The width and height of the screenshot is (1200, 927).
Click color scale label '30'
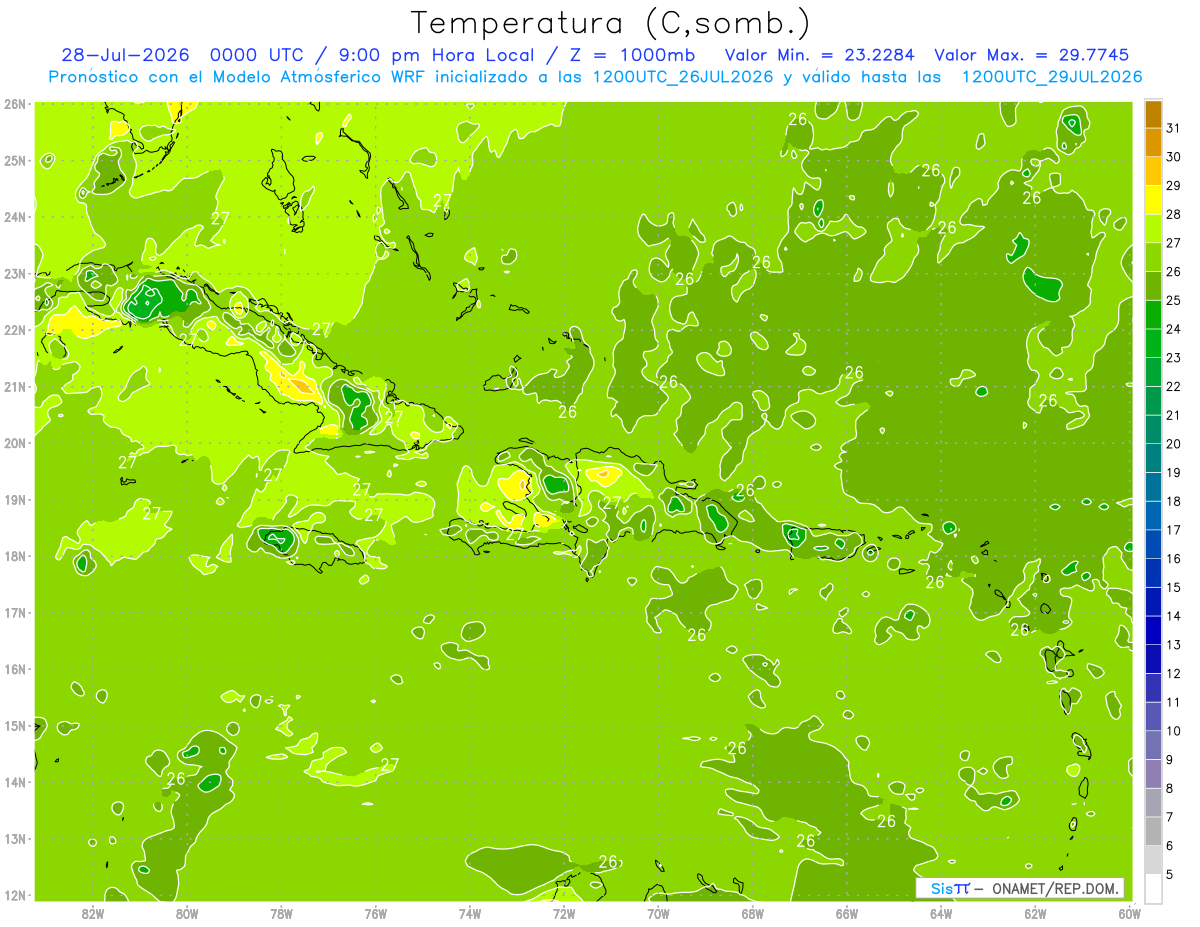(x=1173, y=157)
